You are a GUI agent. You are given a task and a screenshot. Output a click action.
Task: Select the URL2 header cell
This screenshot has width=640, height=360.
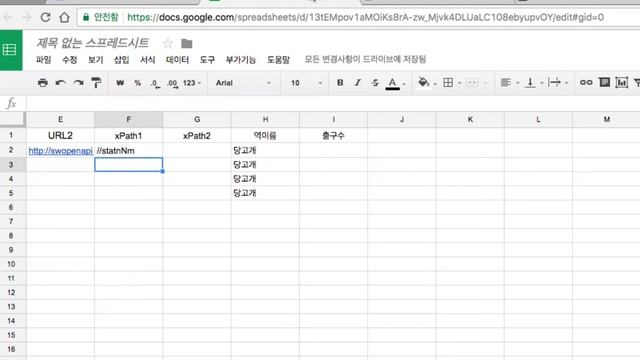[60, 136]
